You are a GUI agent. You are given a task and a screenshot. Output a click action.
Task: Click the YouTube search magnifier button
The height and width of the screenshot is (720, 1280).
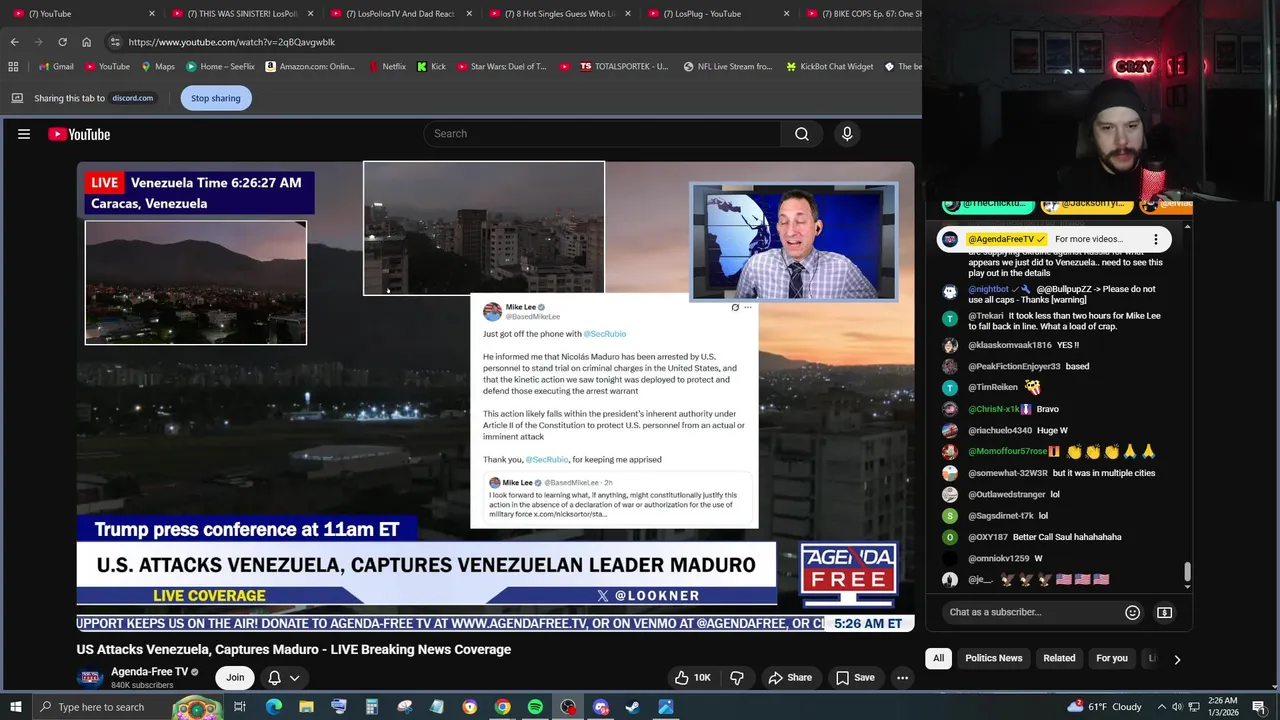pyautogui.click(x=802, y=134)
